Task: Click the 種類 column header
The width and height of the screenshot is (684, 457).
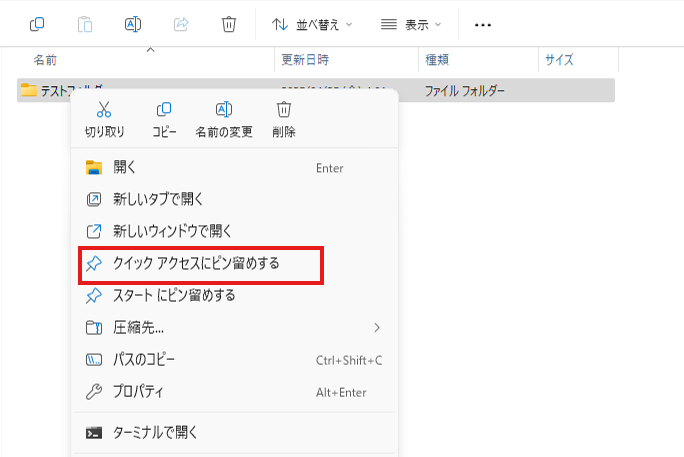Action: 438,61
